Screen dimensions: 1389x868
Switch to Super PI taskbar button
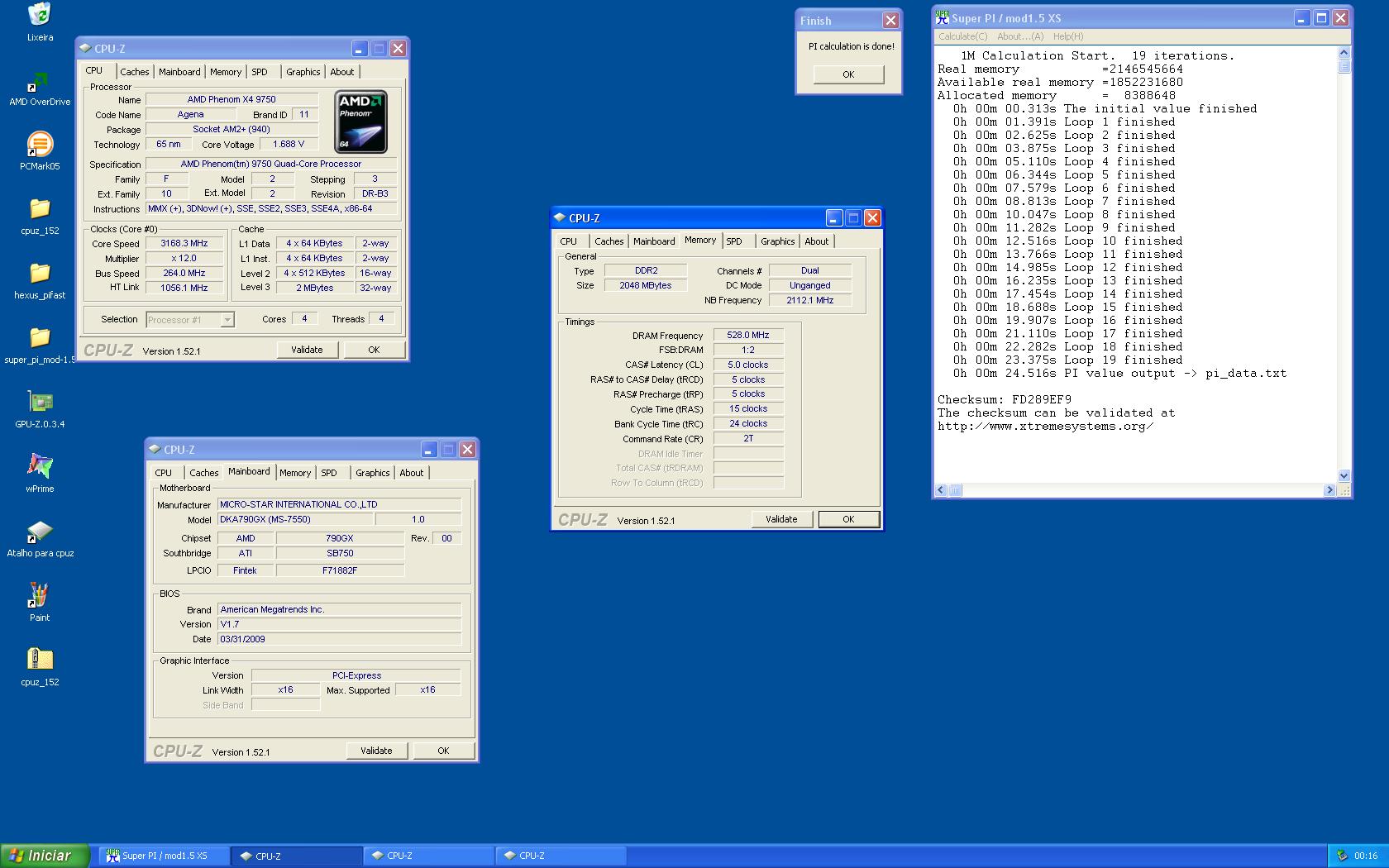pos(164,856)
